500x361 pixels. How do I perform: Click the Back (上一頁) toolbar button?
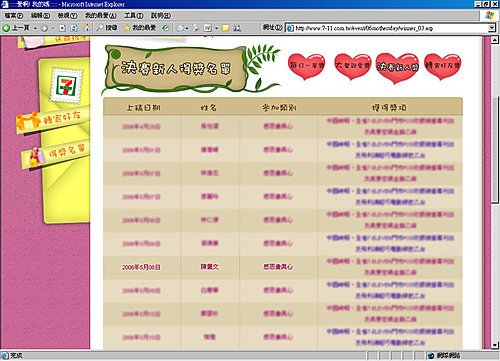(17, 28)
